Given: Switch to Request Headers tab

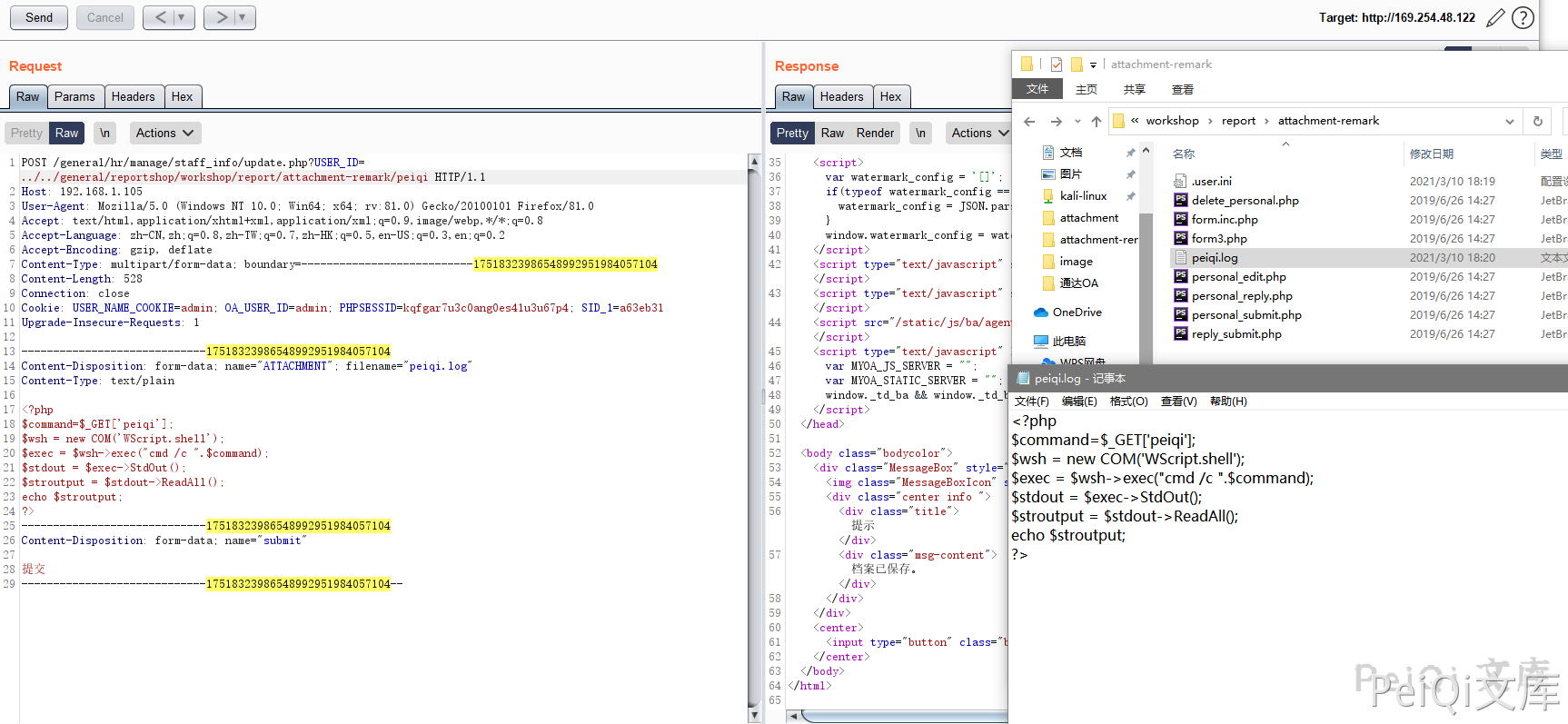Looking at the screenshot, I should tap(133, 96).
